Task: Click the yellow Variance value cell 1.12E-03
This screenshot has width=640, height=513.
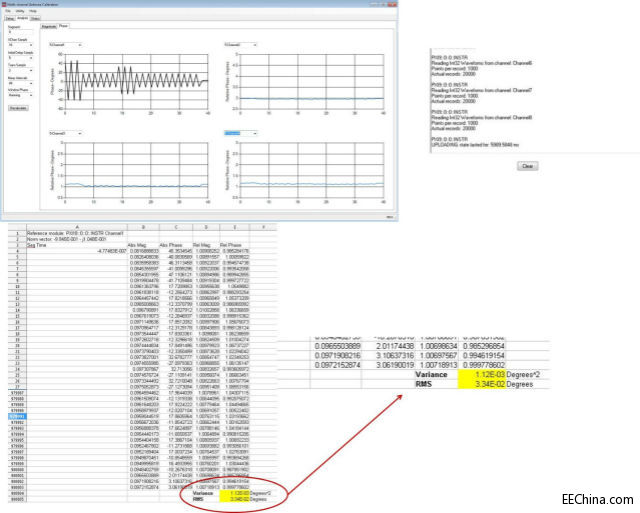Action: coord(482,375)
